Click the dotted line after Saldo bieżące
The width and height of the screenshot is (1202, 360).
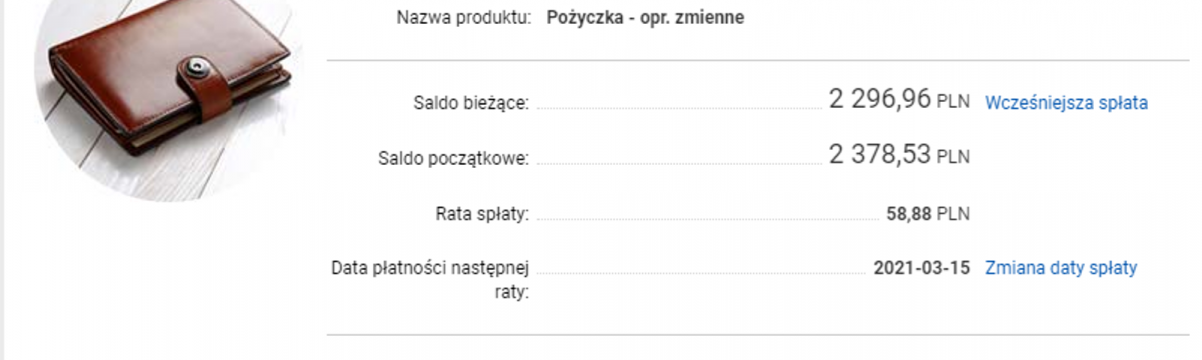tap(679, 109)
